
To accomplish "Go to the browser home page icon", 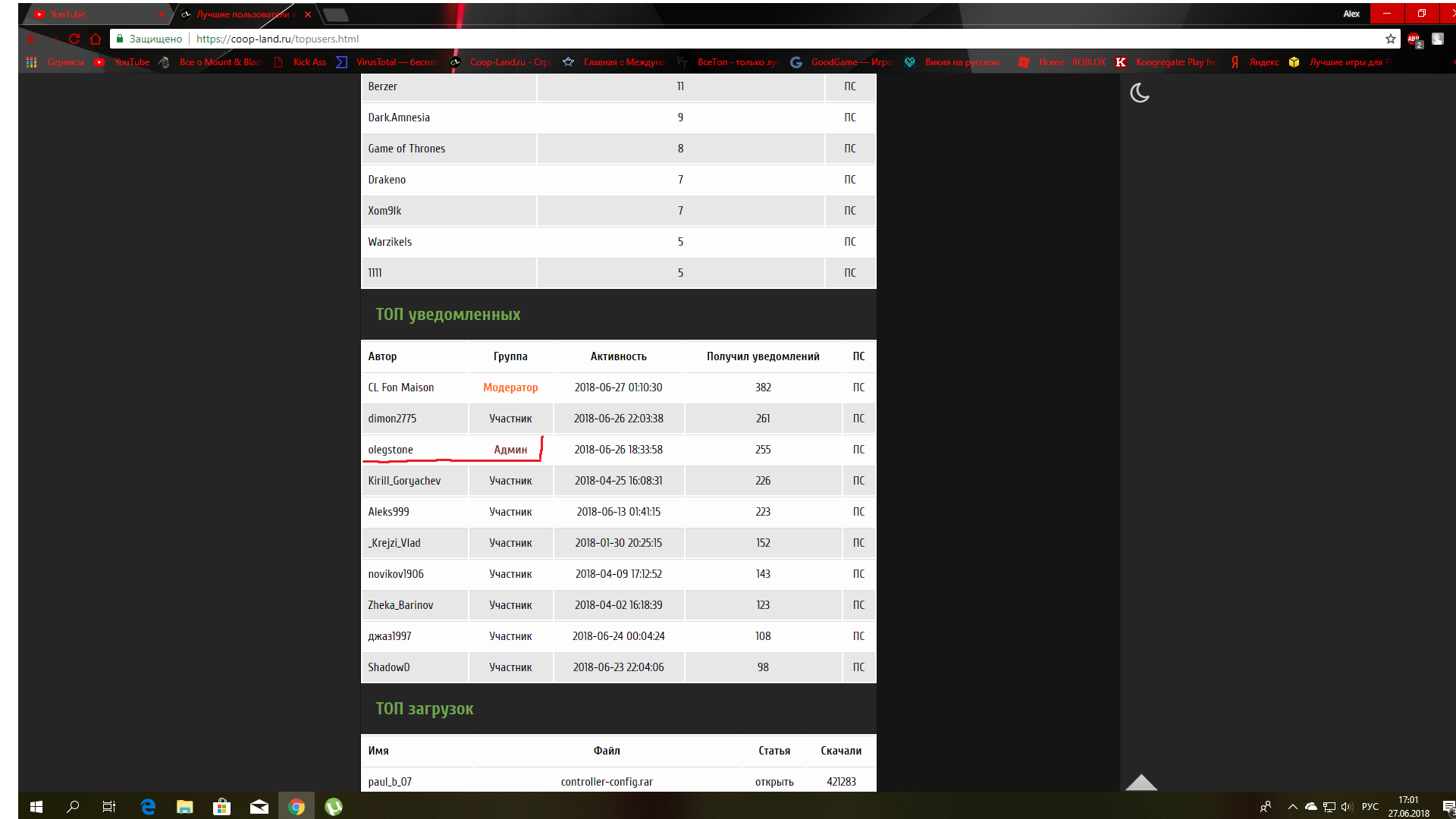I will point(96,39).
